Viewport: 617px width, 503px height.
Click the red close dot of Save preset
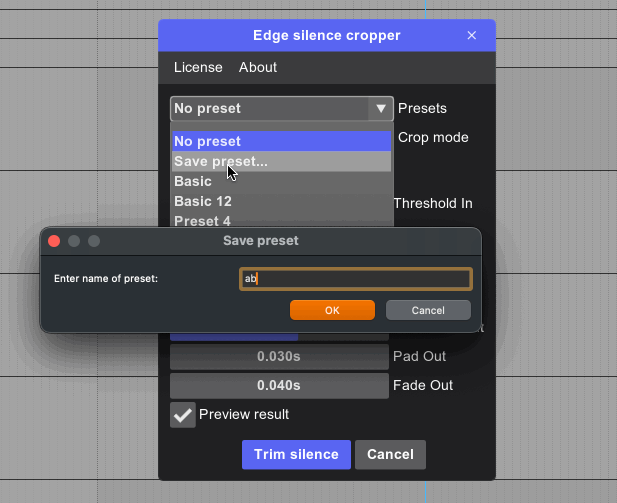point(55,241)
